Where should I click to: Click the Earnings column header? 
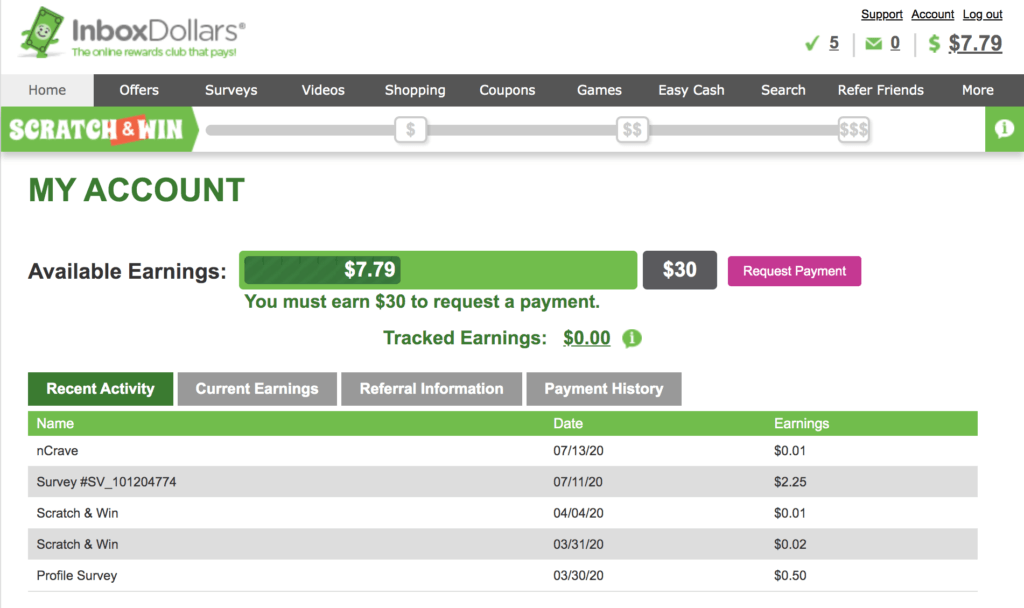point(801,423)
